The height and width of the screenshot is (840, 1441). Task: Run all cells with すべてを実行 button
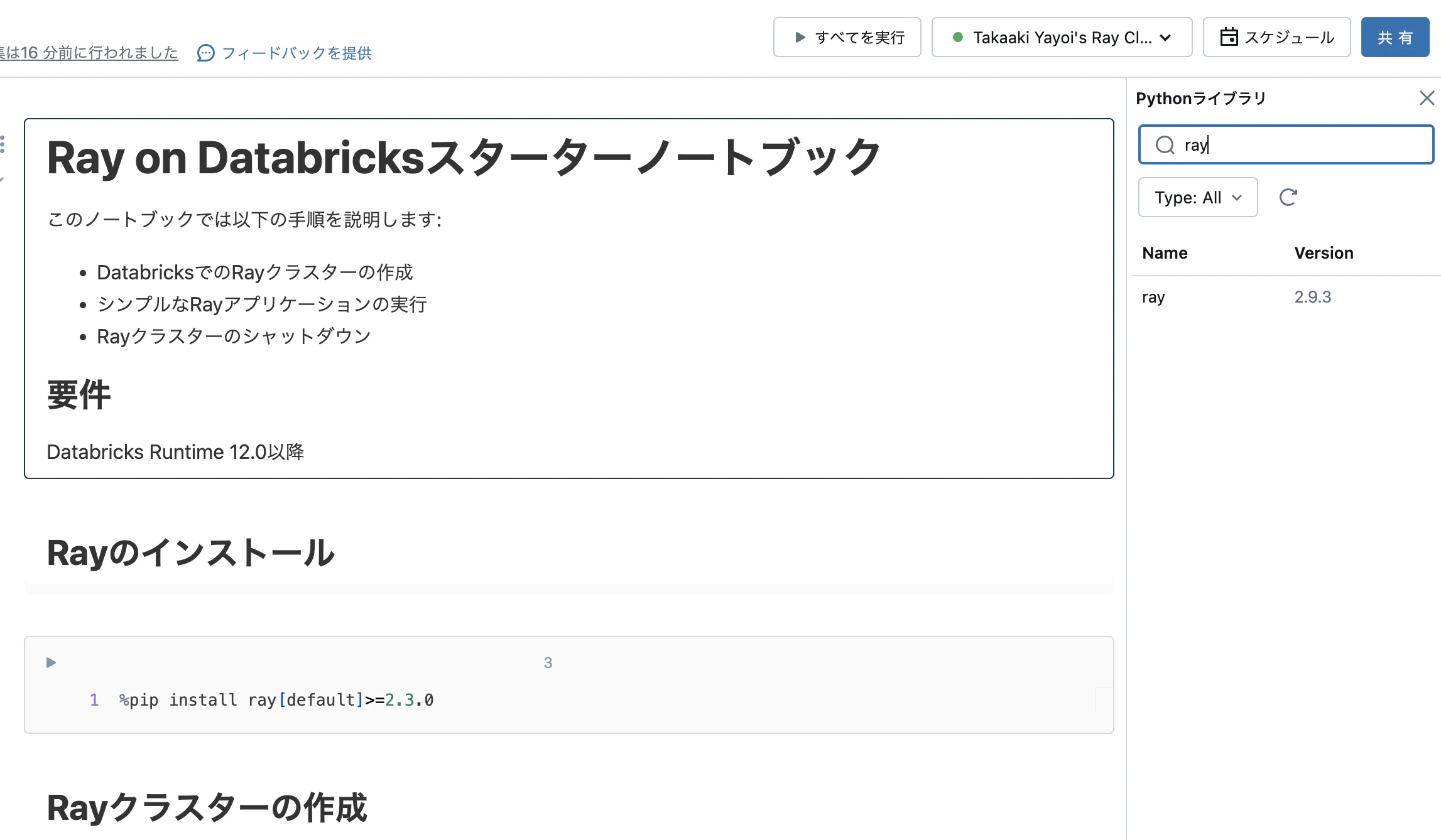tap(847, 38)
